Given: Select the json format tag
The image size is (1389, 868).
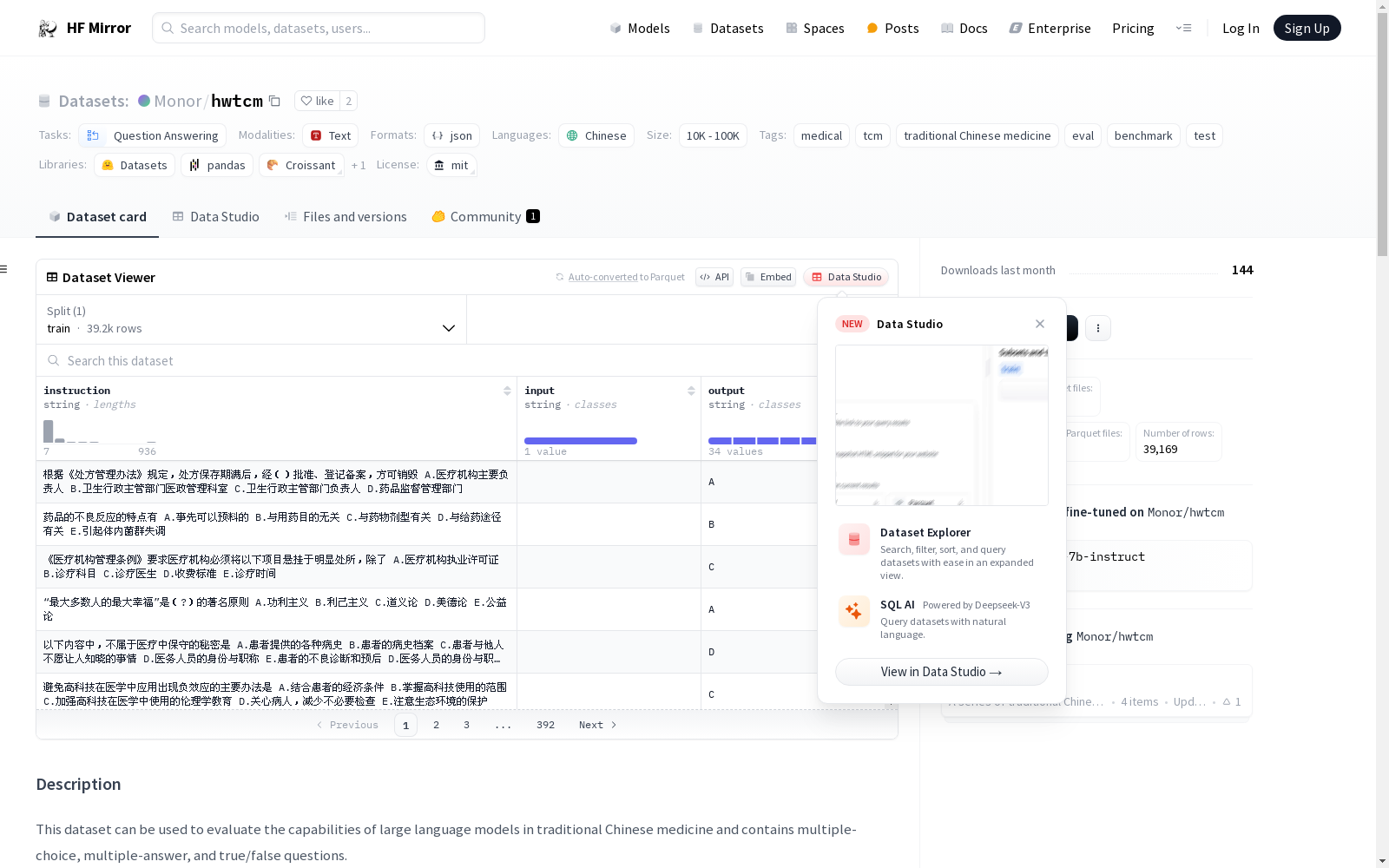Looking at the screenshot, I should pos(451,135).
